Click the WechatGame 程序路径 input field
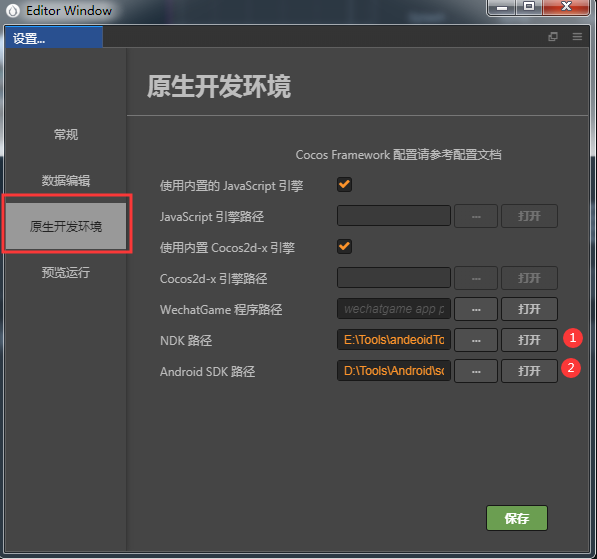The height and width of the screenshot is (559, 597). click(x=394, y=309)
